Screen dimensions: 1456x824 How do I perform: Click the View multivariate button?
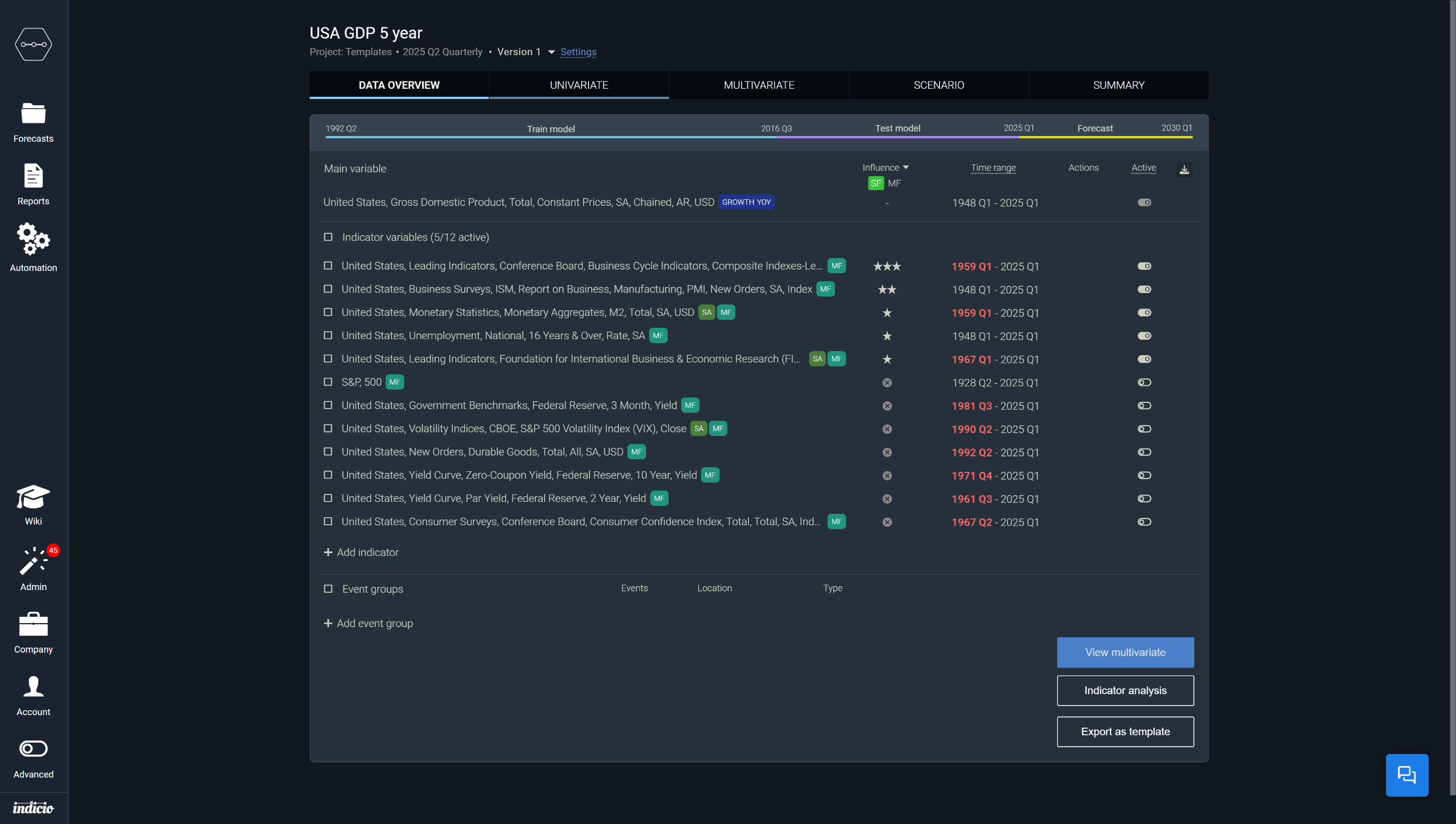(x=1125, y=652)
